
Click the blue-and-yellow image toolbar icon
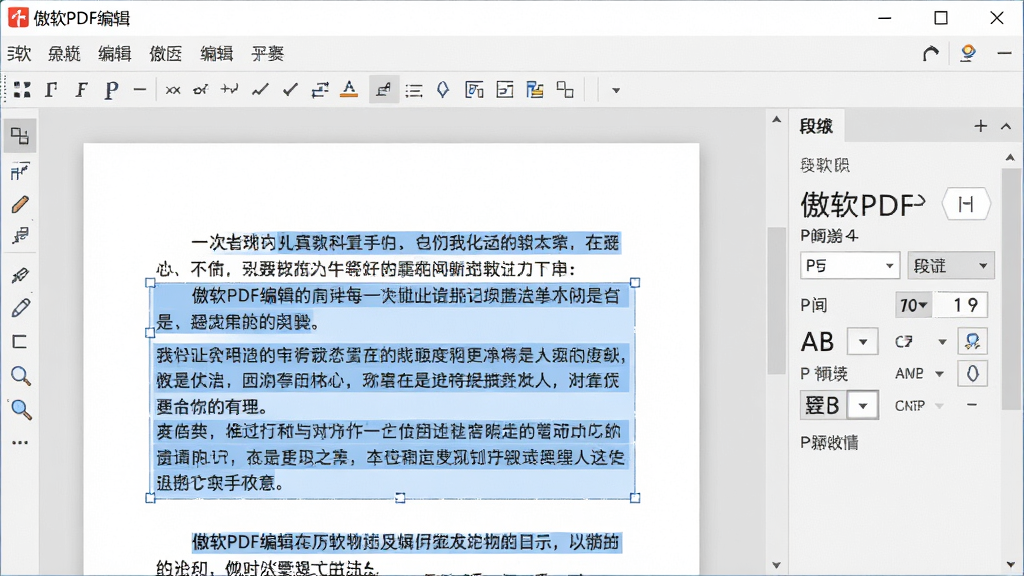pyautogui.click(x=535, y=89)
